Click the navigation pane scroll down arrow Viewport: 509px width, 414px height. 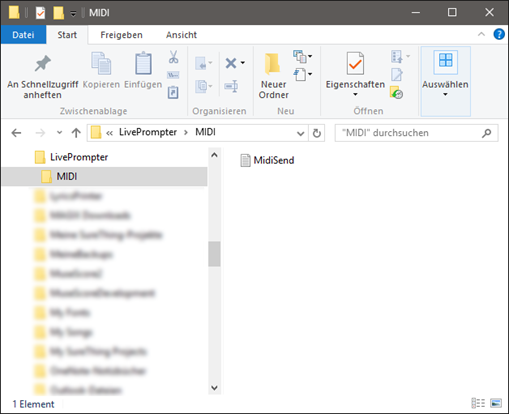coord(214,388)
